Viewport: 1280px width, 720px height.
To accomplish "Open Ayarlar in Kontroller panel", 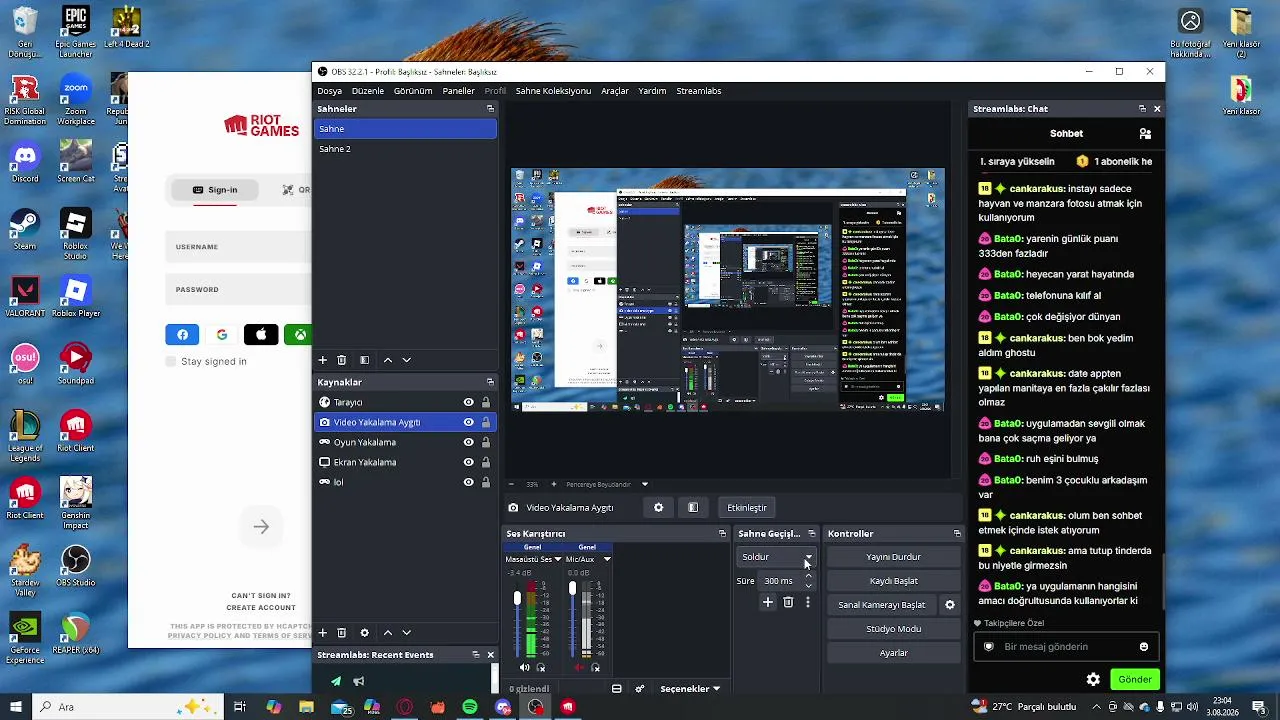I will click(894, 653).
